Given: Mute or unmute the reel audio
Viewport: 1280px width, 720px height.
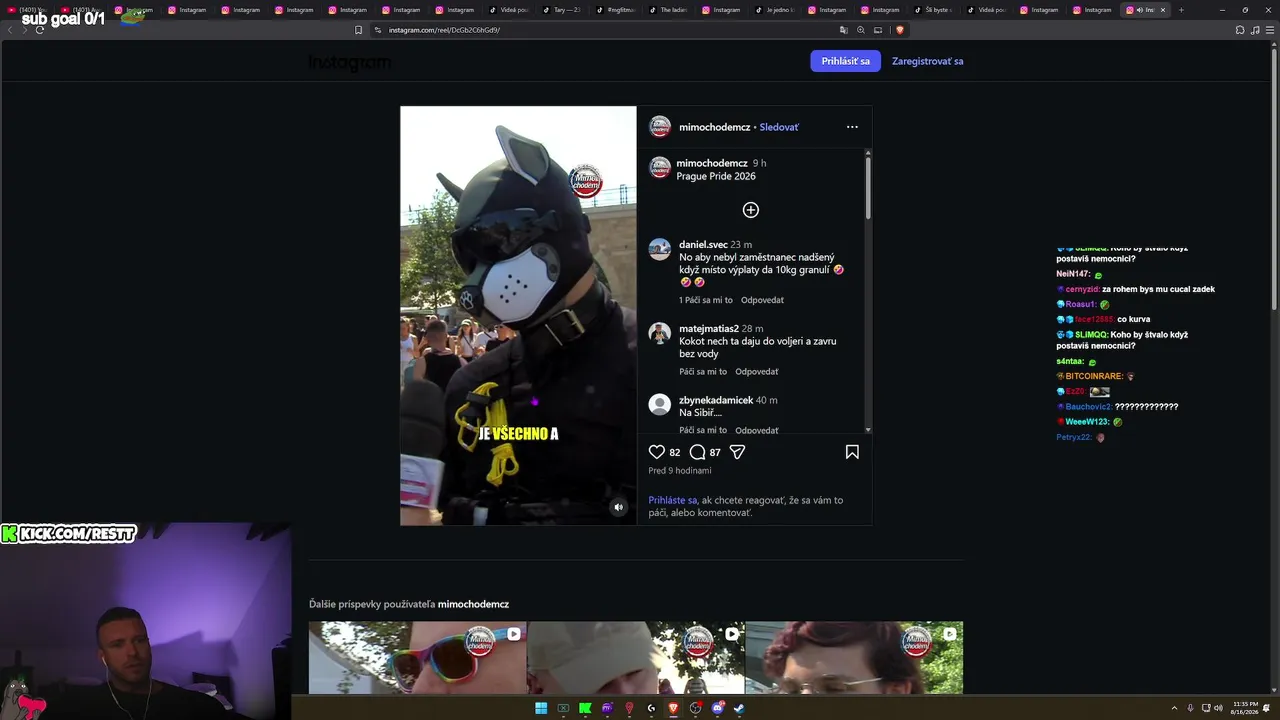Looking at the screenshot, I should click(618, 507).
